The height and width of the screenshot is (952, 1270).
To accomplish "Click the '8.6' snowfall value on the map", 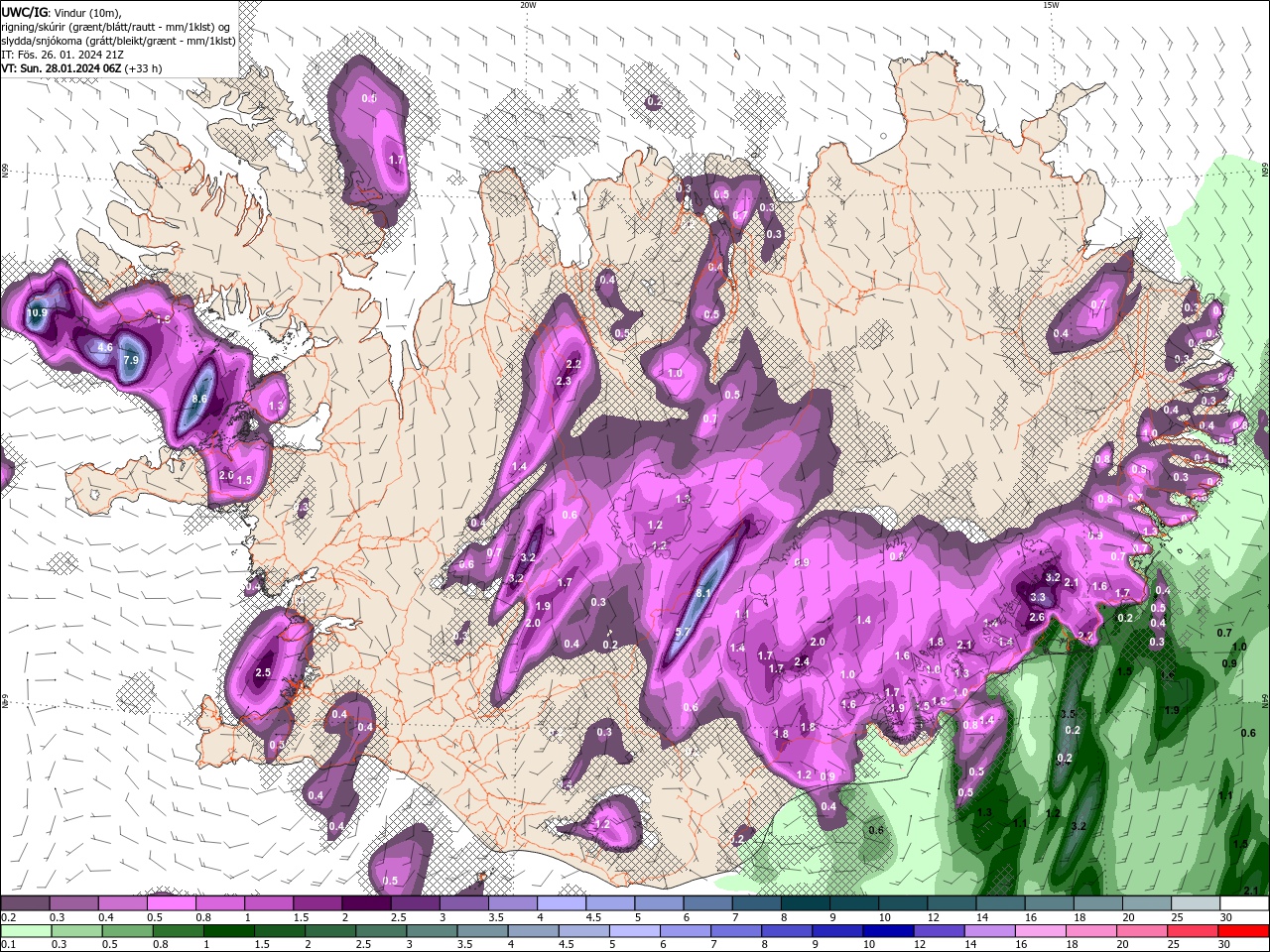I will pyautogui.click(x=198, y=399).
